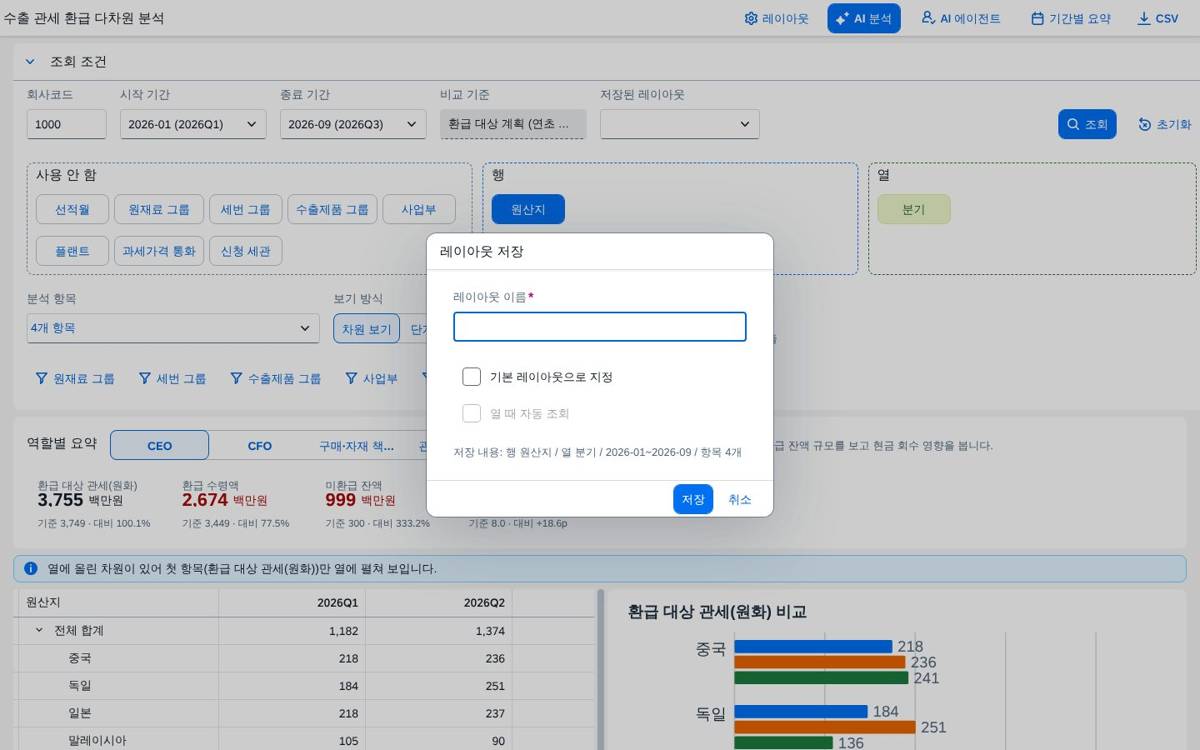Select the 독일 table row
The width and height of the screenshot is (1200, 750).
[x=306, y=686]
